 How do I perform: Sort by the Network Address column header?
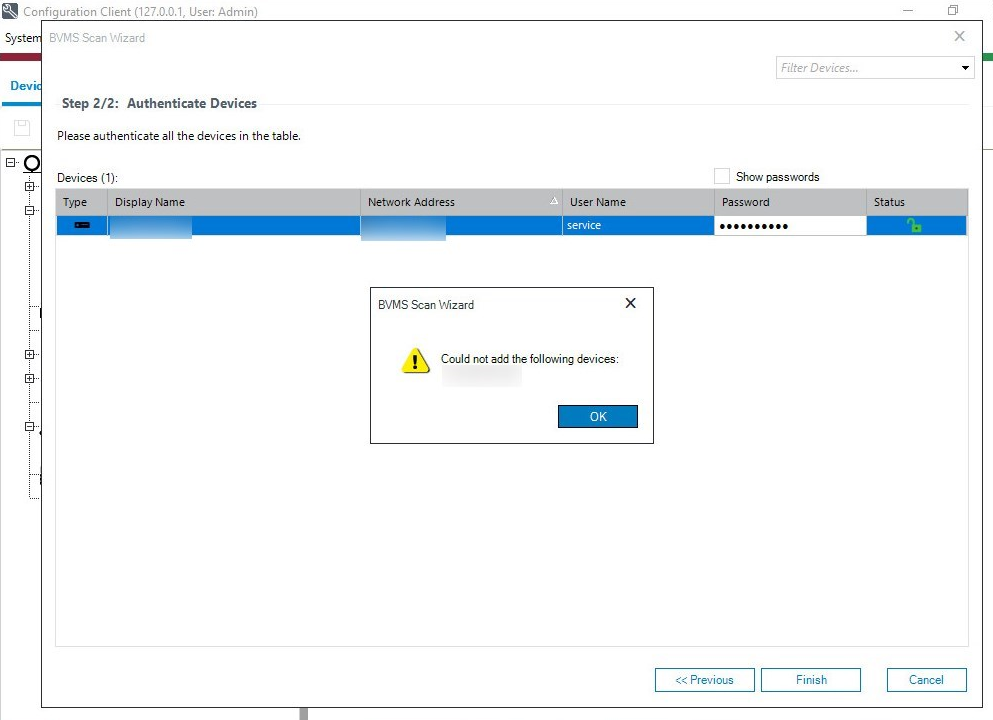(461, 202)
